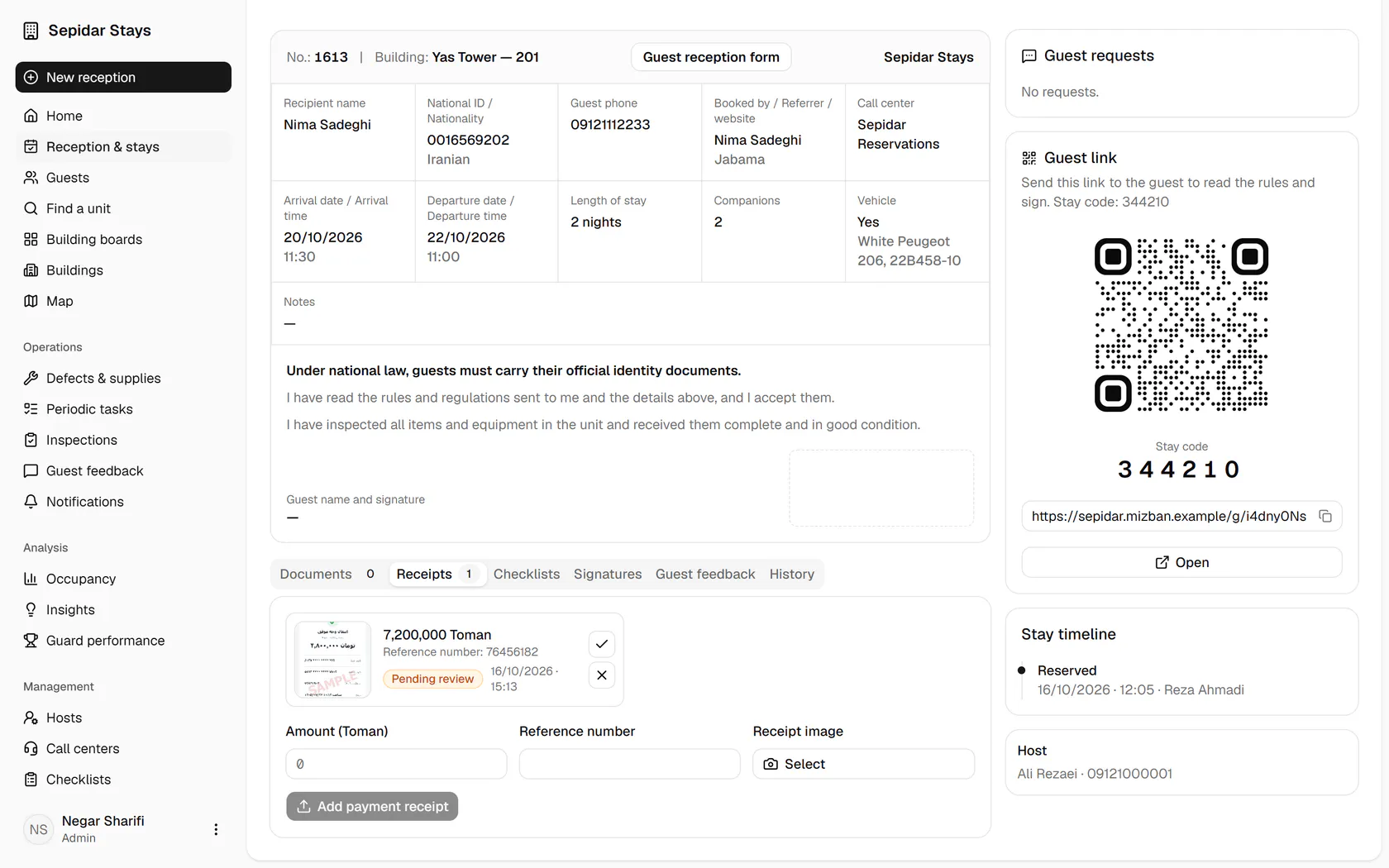
Task: Switch to Documents tab
Action: (328, 574)
